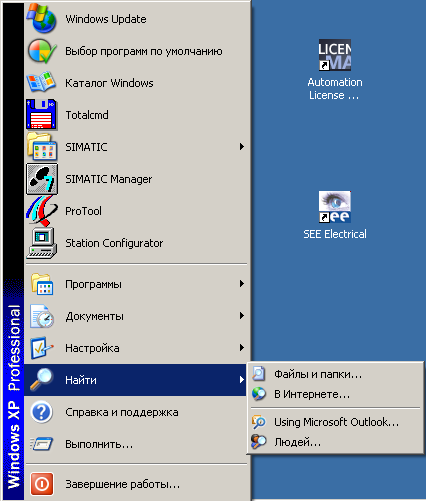This screenshot has height=501, width=426.
Task: Click the SIMATIC folder icon
Action: click(x=42, y=146)
